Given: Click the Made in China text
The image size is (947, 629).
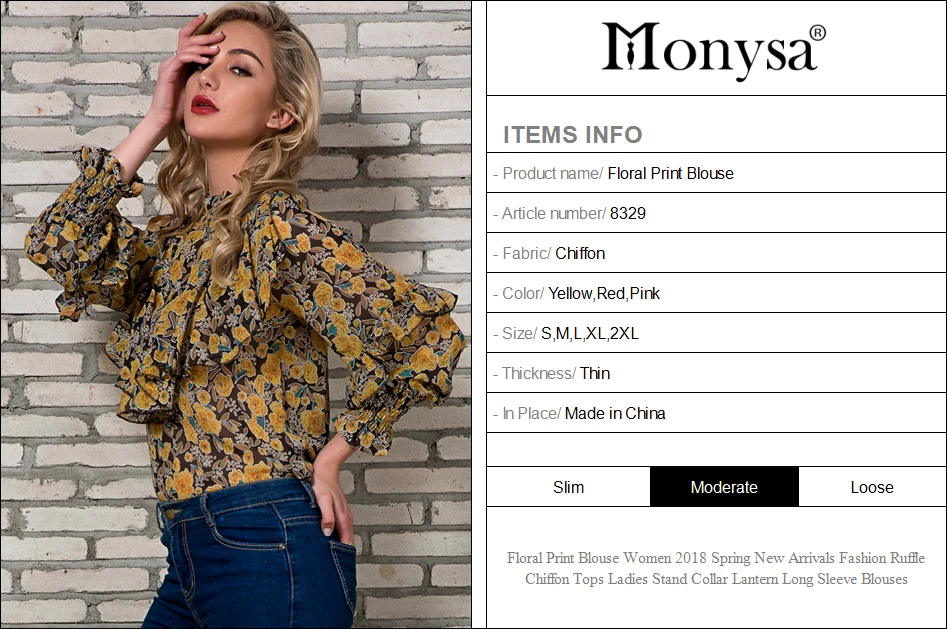Looking at the screenshot, I should tap(615, 413).
